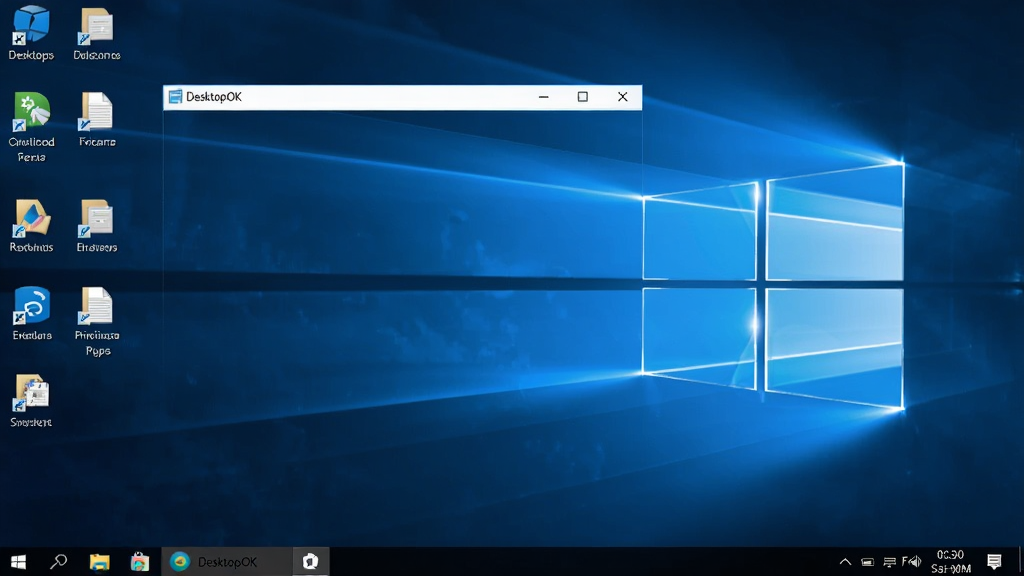
Task: Click the DesktopOK window title icon
Action: click(175, 97)
